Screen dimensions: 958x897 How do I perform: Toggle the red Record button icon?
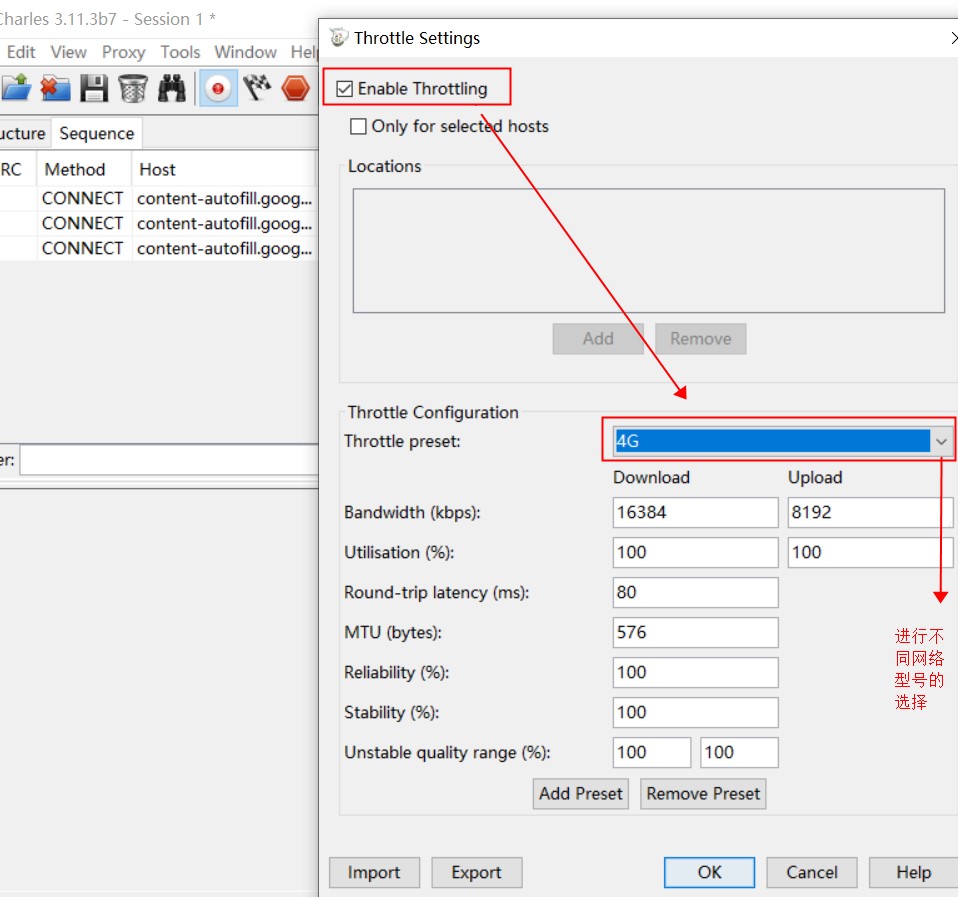[x=218, y=89]
